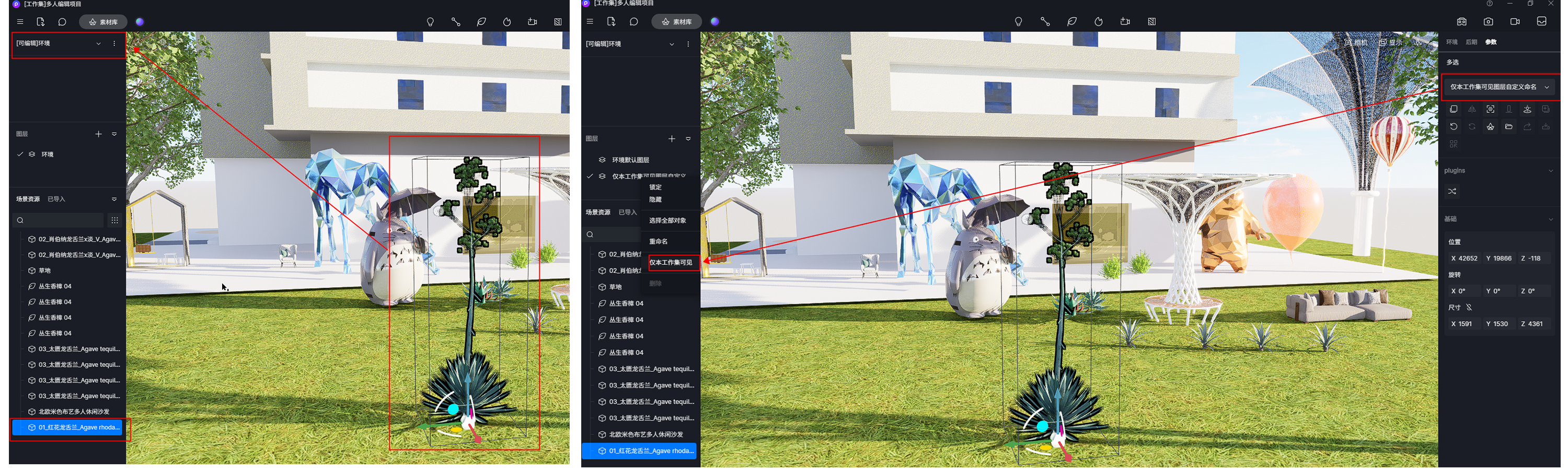Image resolution: width=1568 pixels, height=470 pixels.
Task: Select 草地 item in left window
Action: 44,271
